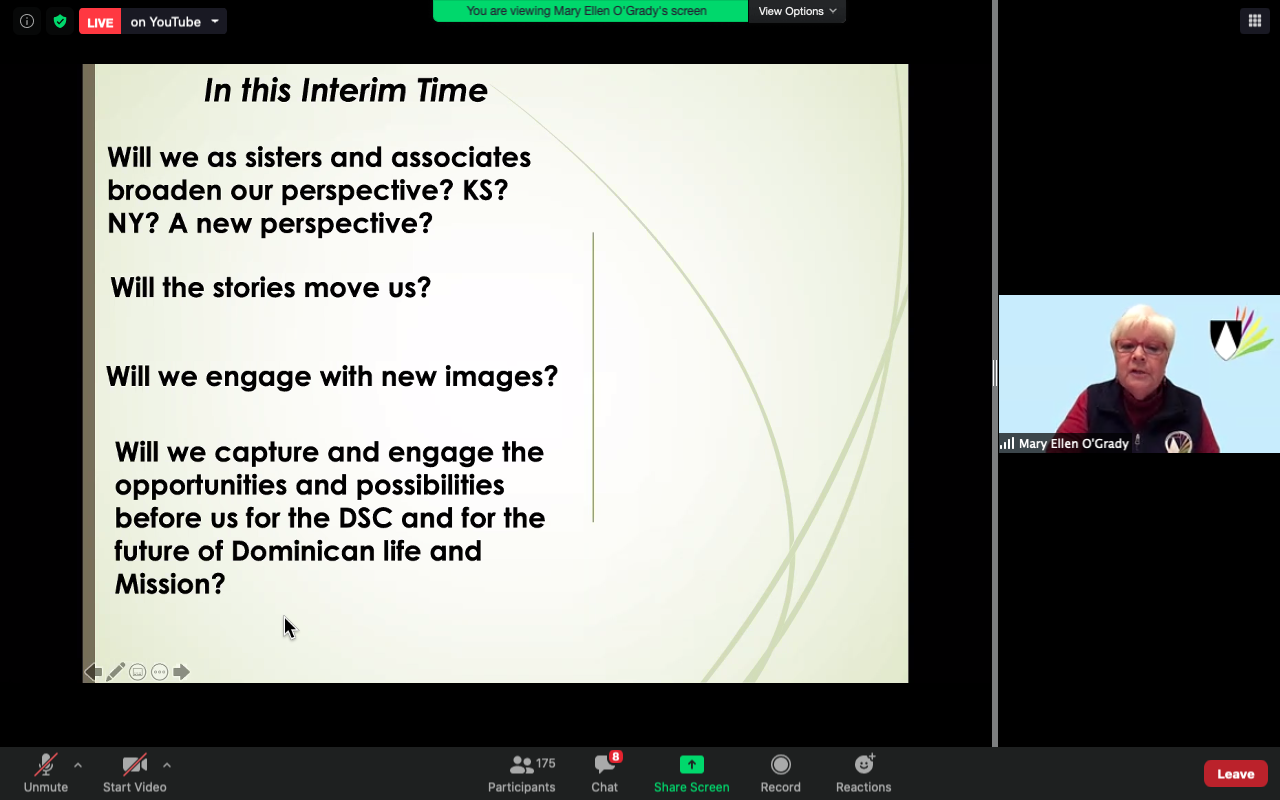Switch layout with the gallery view grid icon
The image size is (1280, 800).
tap(1254, 21)
